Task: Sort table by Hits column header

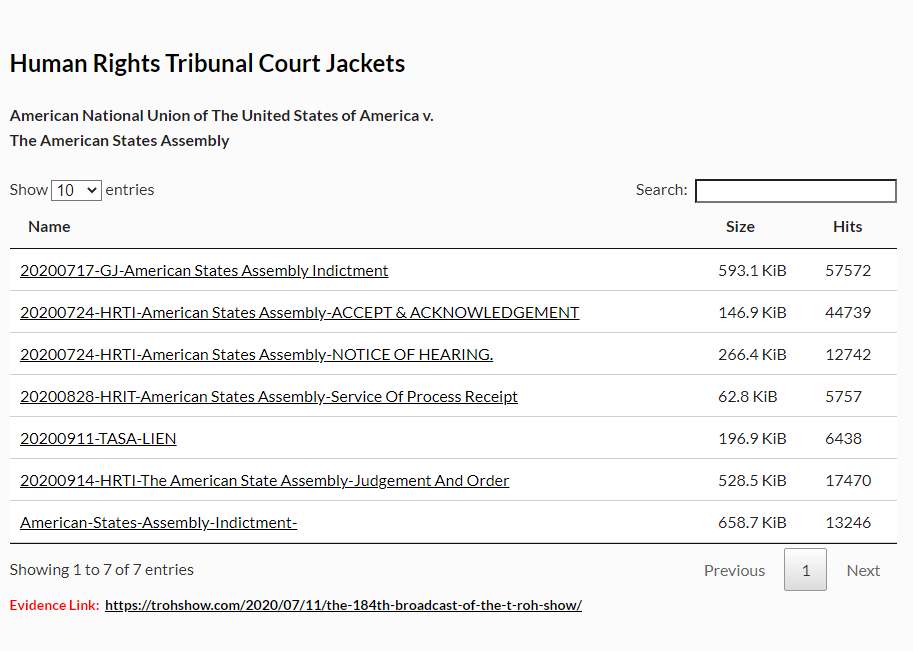Action: coord(847,227)
